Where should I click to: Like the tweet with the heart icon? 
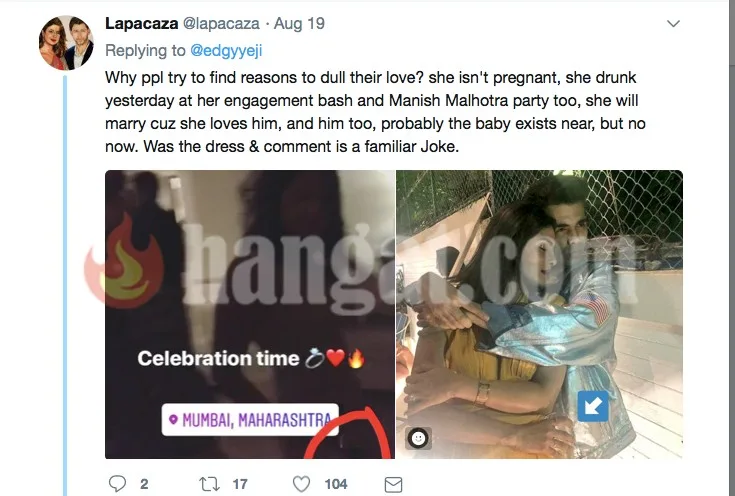301,483
